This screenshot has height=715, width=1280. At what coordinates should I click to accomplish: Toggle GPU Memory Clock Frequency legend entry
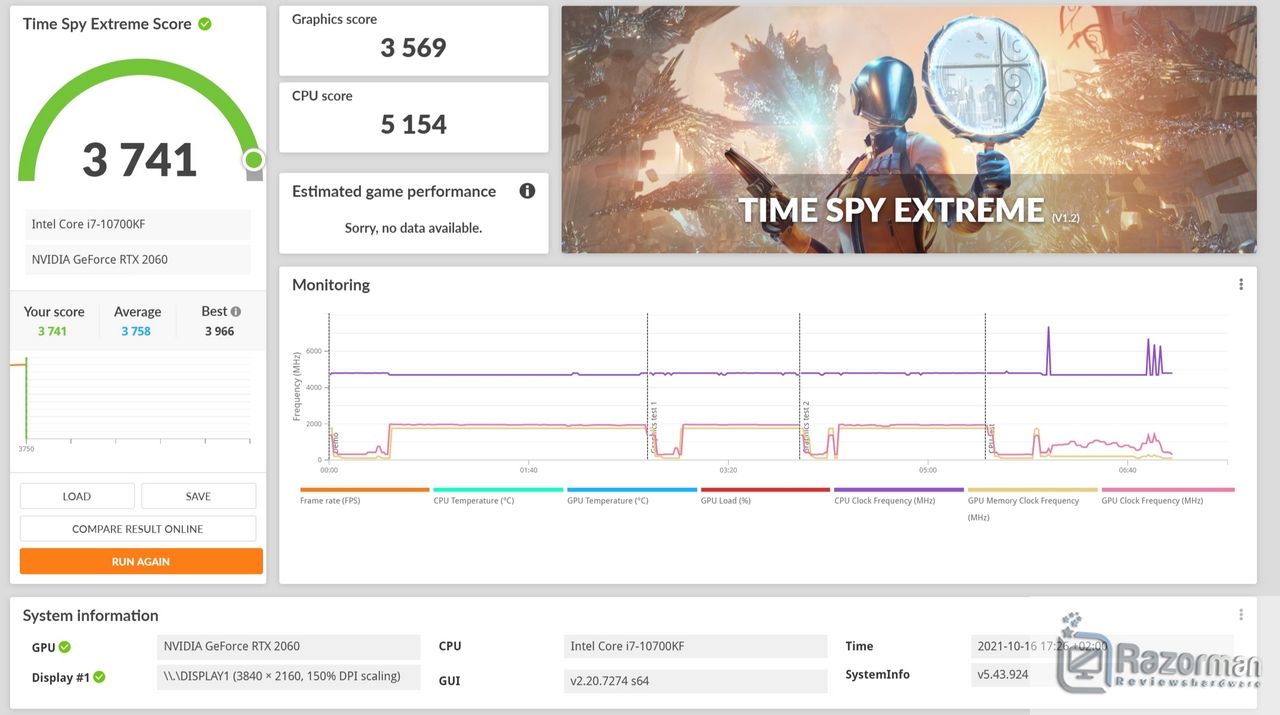(x=1032, y=504)
